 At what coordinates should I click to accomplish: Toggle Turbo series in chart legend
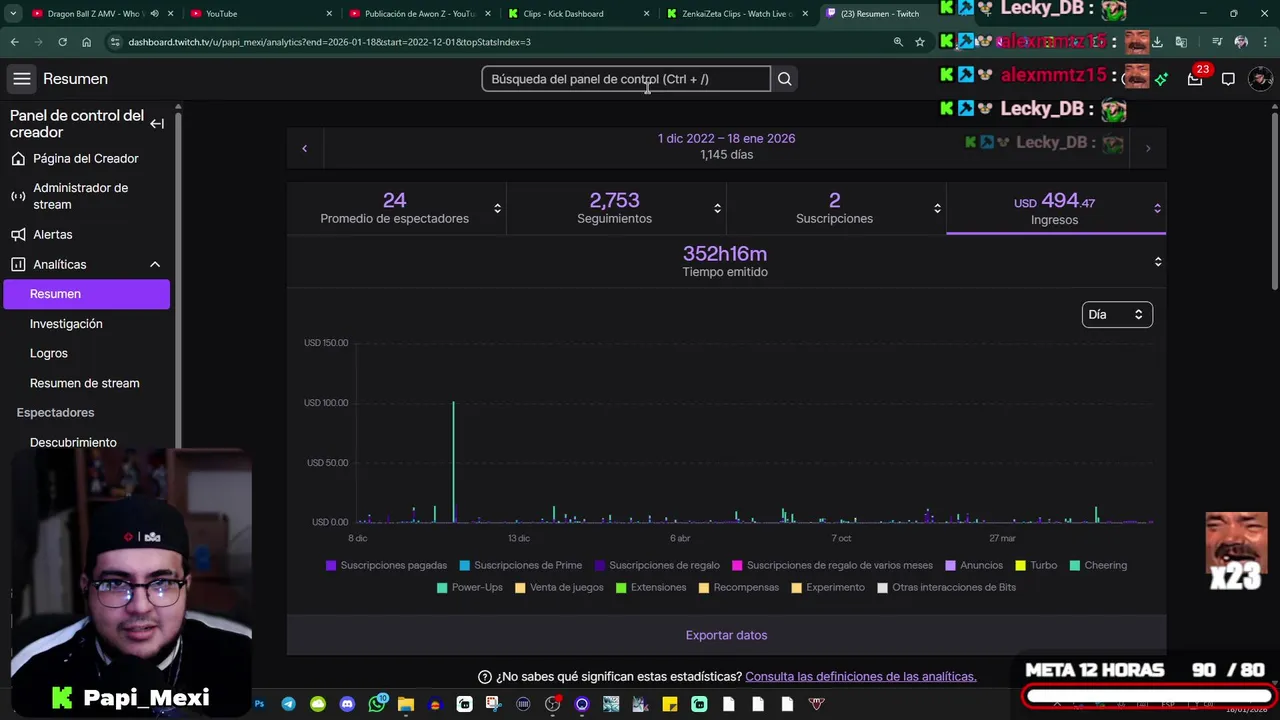[x=1036, y=565]
